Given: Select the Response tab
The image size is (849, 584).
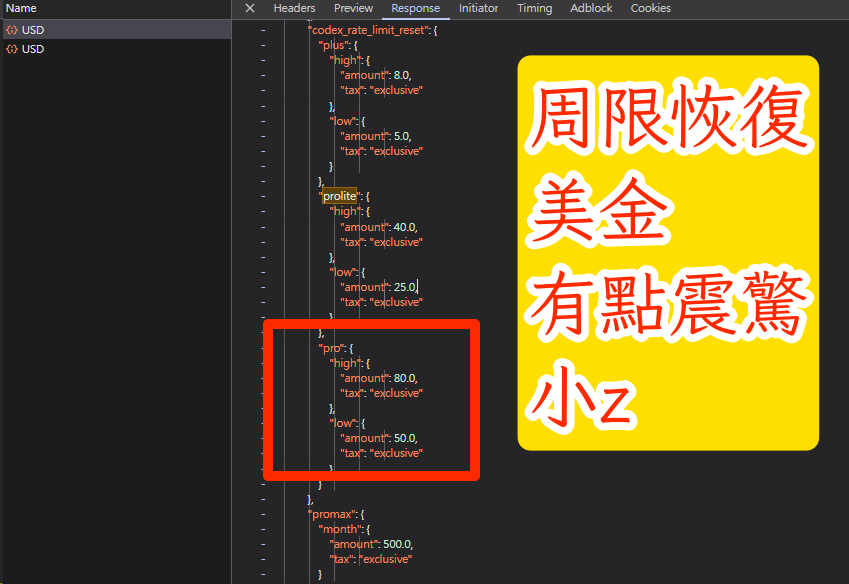Looking at the screenshot, I should pos(415,8).
